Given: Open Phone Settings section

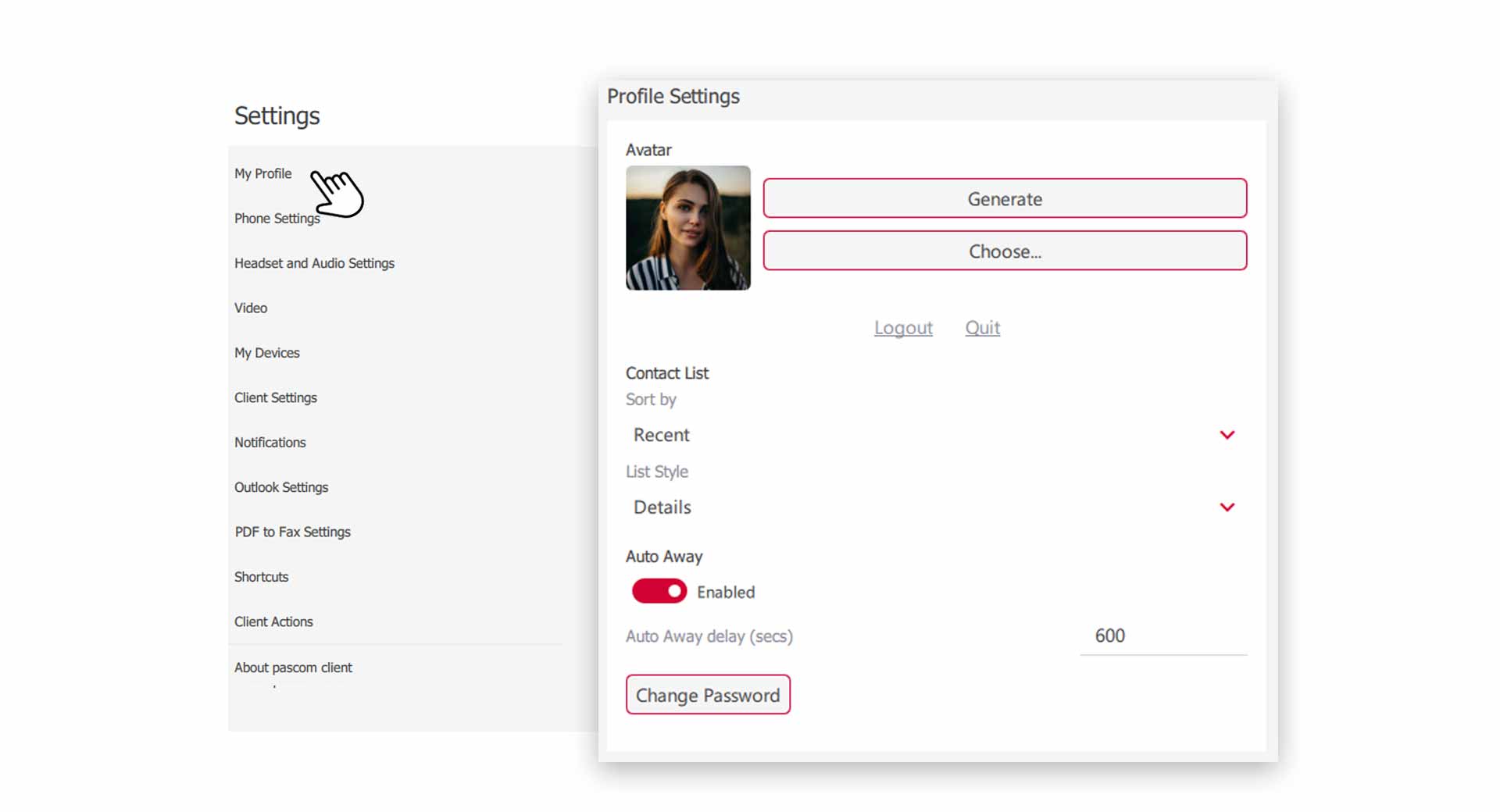Looking at the screenshot, I should [277, 219].
